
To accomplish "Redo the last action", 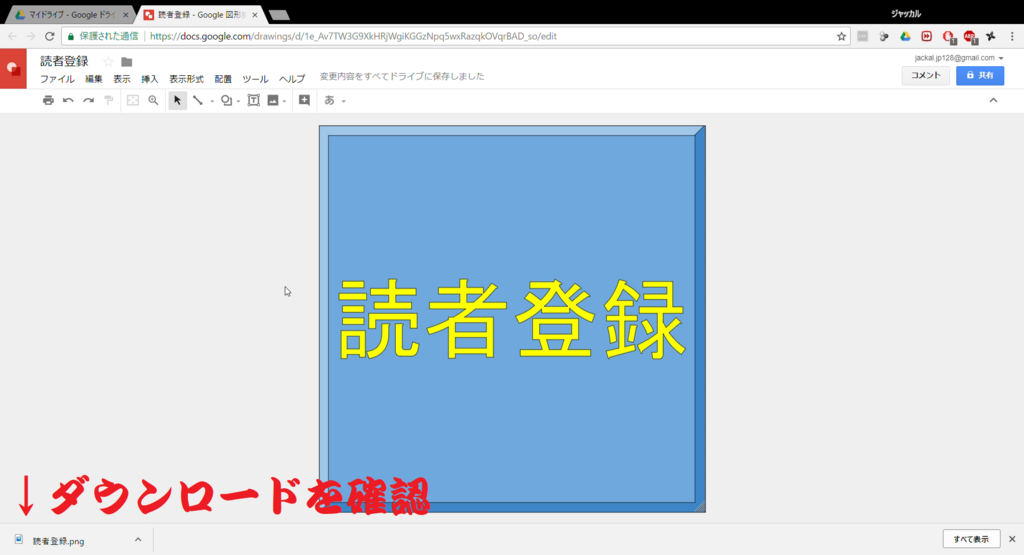I will pyautogui.click(x=88, y=101).
